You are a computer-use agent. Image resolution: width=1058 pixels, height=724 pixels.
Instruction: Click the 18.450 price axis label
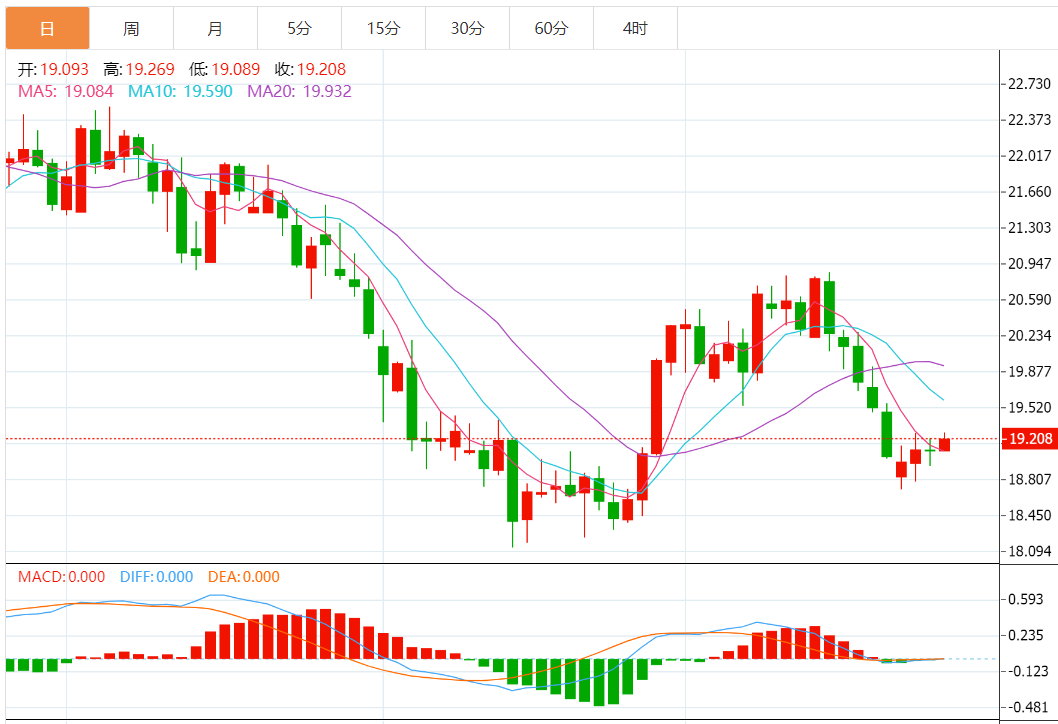(x=1029, y=516)
